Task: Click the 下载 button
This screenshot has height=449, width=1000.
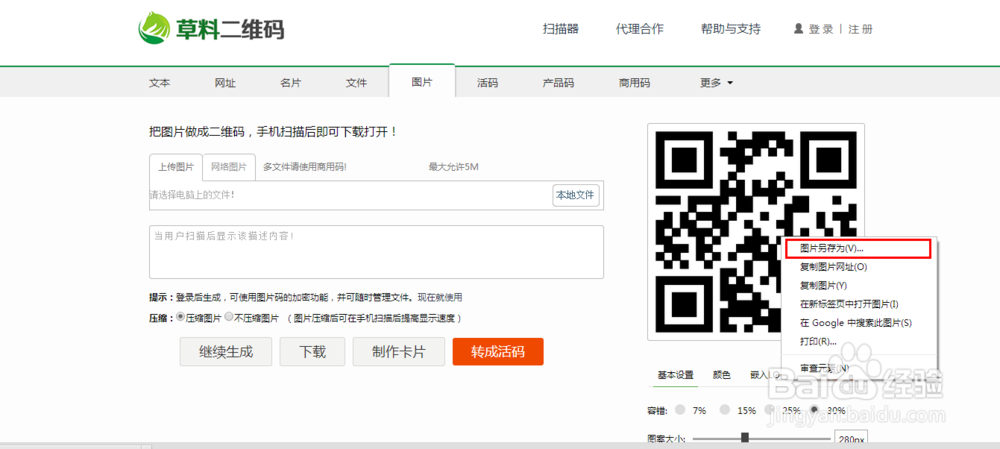Action: pos(312,351)
